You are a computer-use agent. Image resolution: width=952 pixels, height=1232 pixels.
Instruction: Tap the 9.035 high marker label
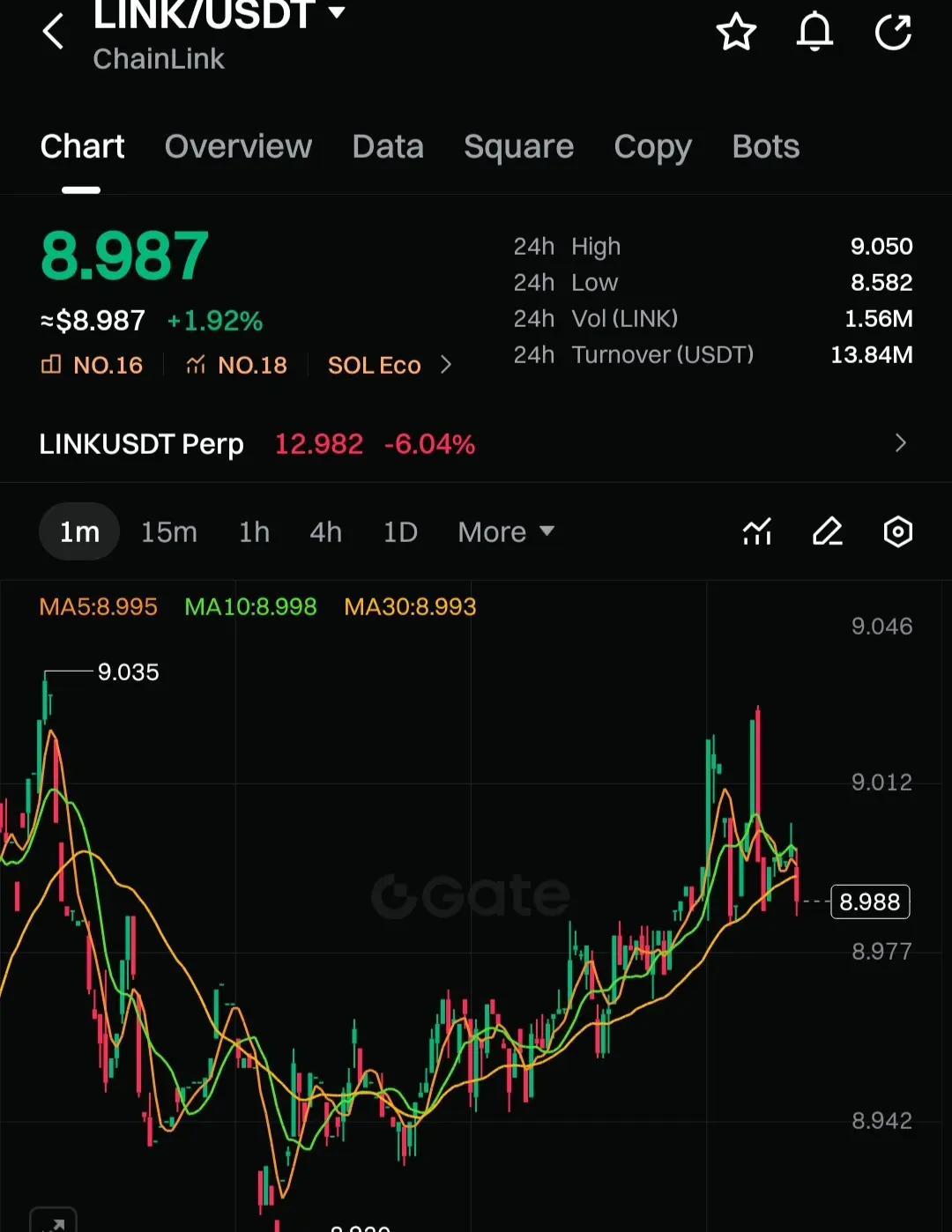pyautogui.click(x=128, y=672)
